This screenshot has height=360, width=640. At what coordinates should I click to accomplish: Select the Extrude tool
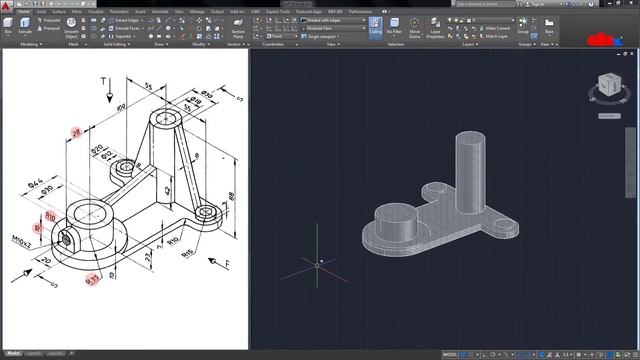point(25,26)
